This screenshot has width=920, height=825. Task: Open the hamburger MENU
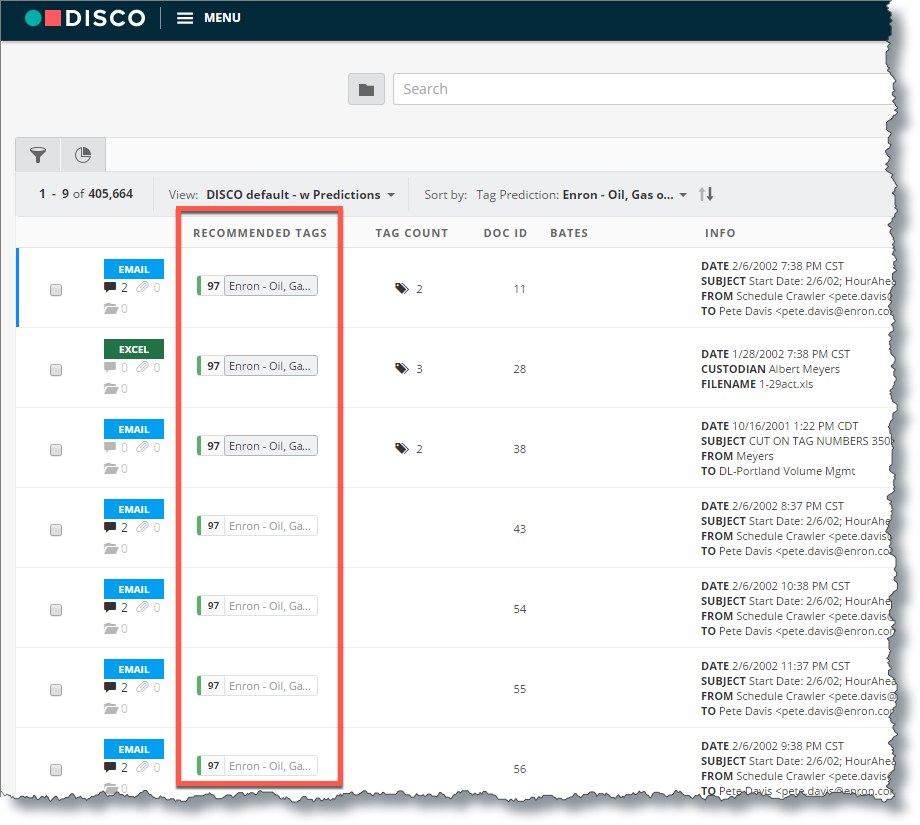(x=209, y=18)
